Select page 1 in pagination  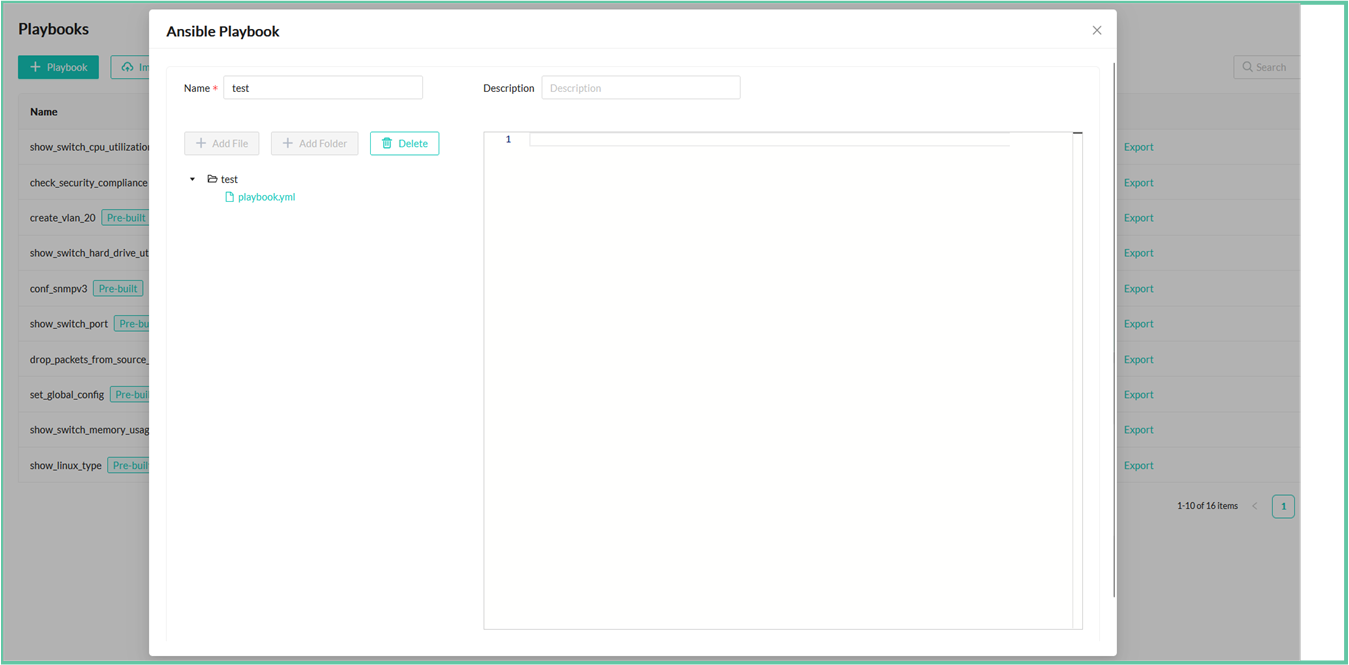tap(1282, 506)
